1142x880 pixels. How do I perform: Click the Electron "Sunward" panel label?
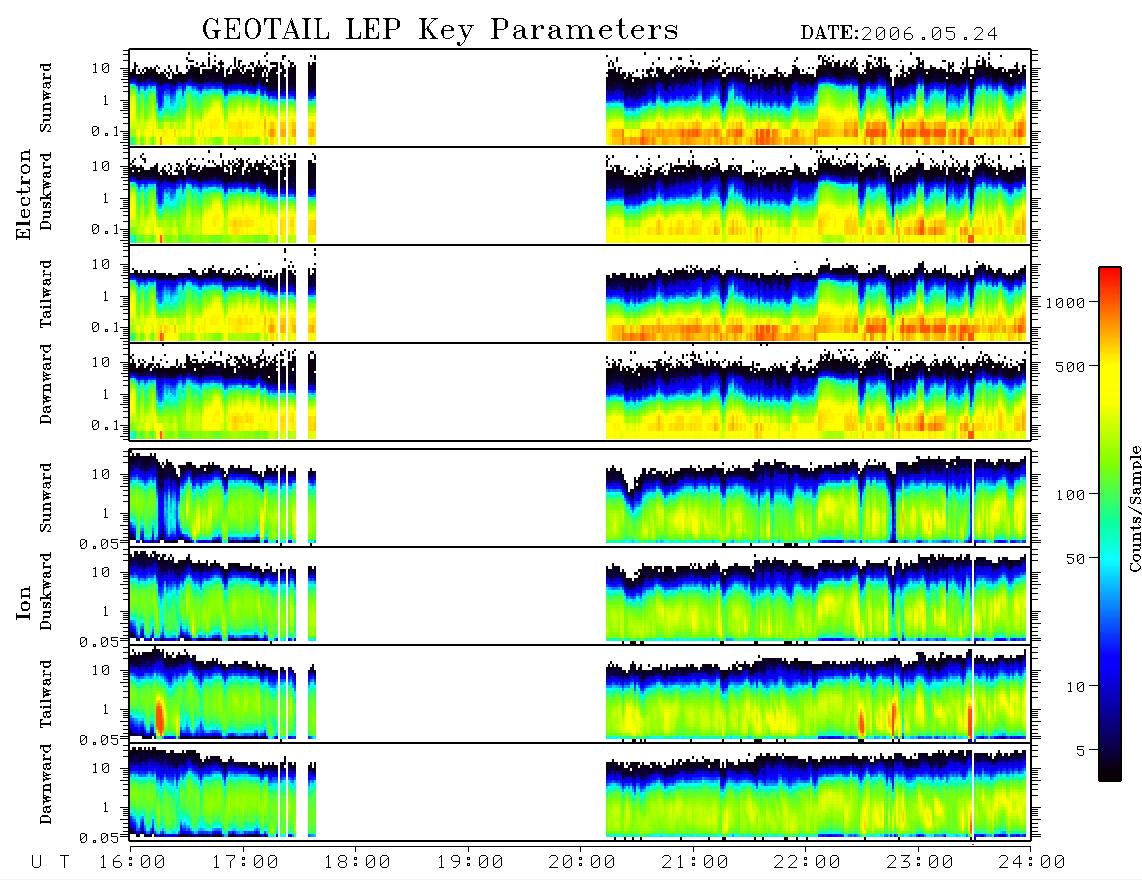click(46, 98)
